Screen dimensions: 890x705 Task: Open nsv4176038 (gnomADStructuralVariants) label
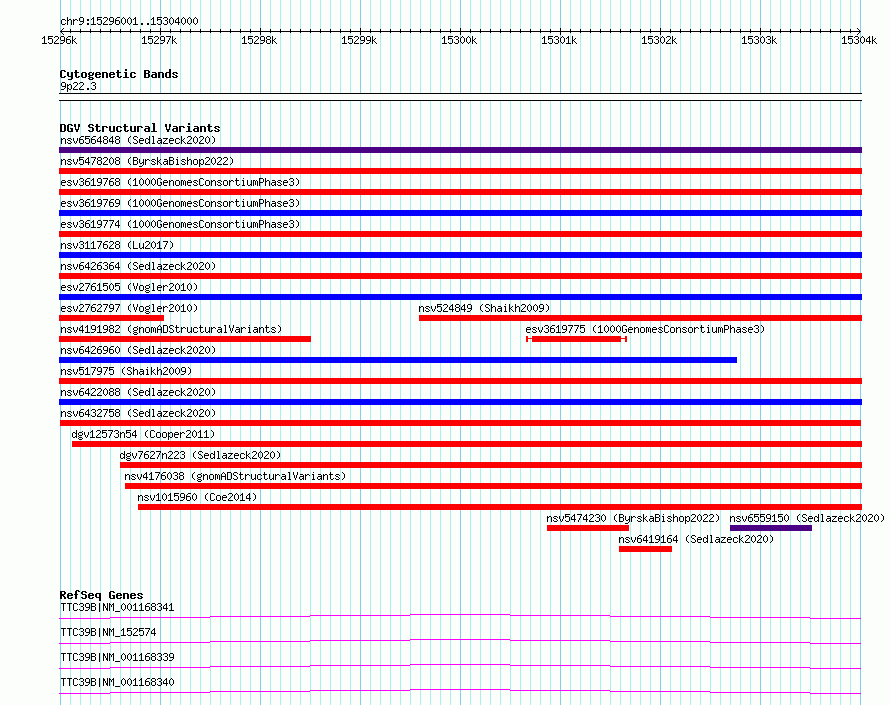click(x=235, y=476)
